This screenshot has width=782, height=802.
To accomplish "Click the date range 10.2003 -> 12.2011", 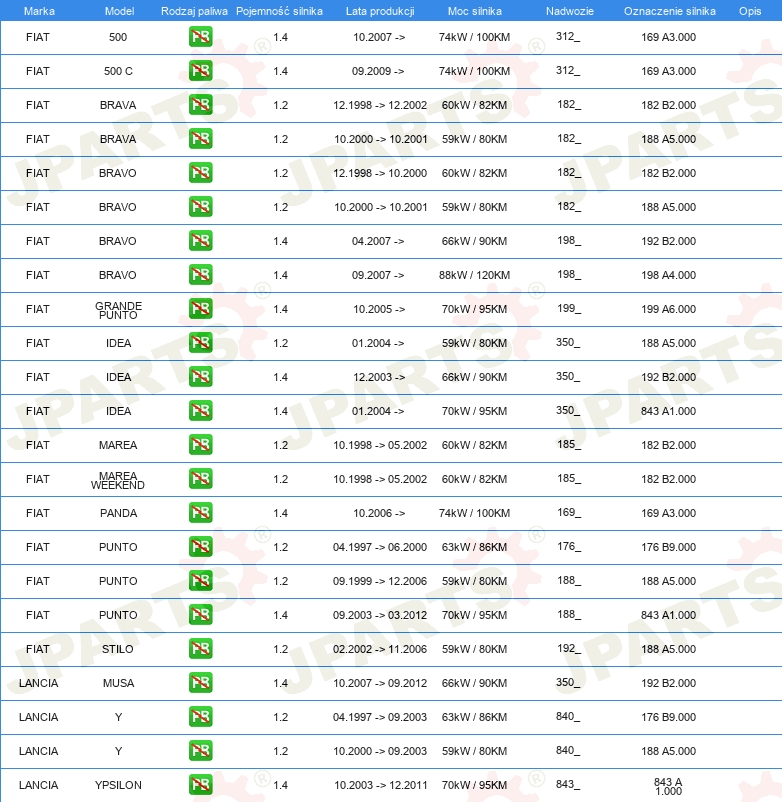I will point(381,785).
